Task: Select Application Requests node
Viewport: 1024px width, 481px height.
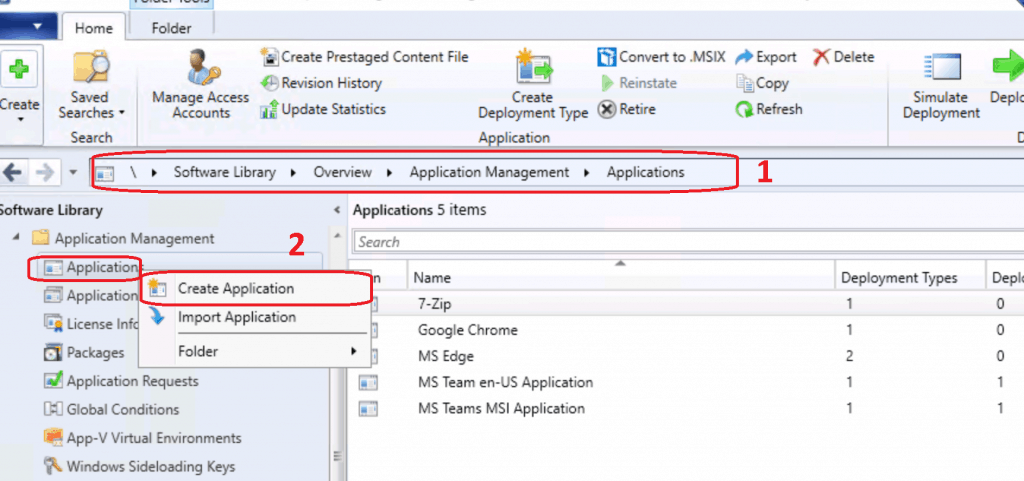Action: coord(121,380)
